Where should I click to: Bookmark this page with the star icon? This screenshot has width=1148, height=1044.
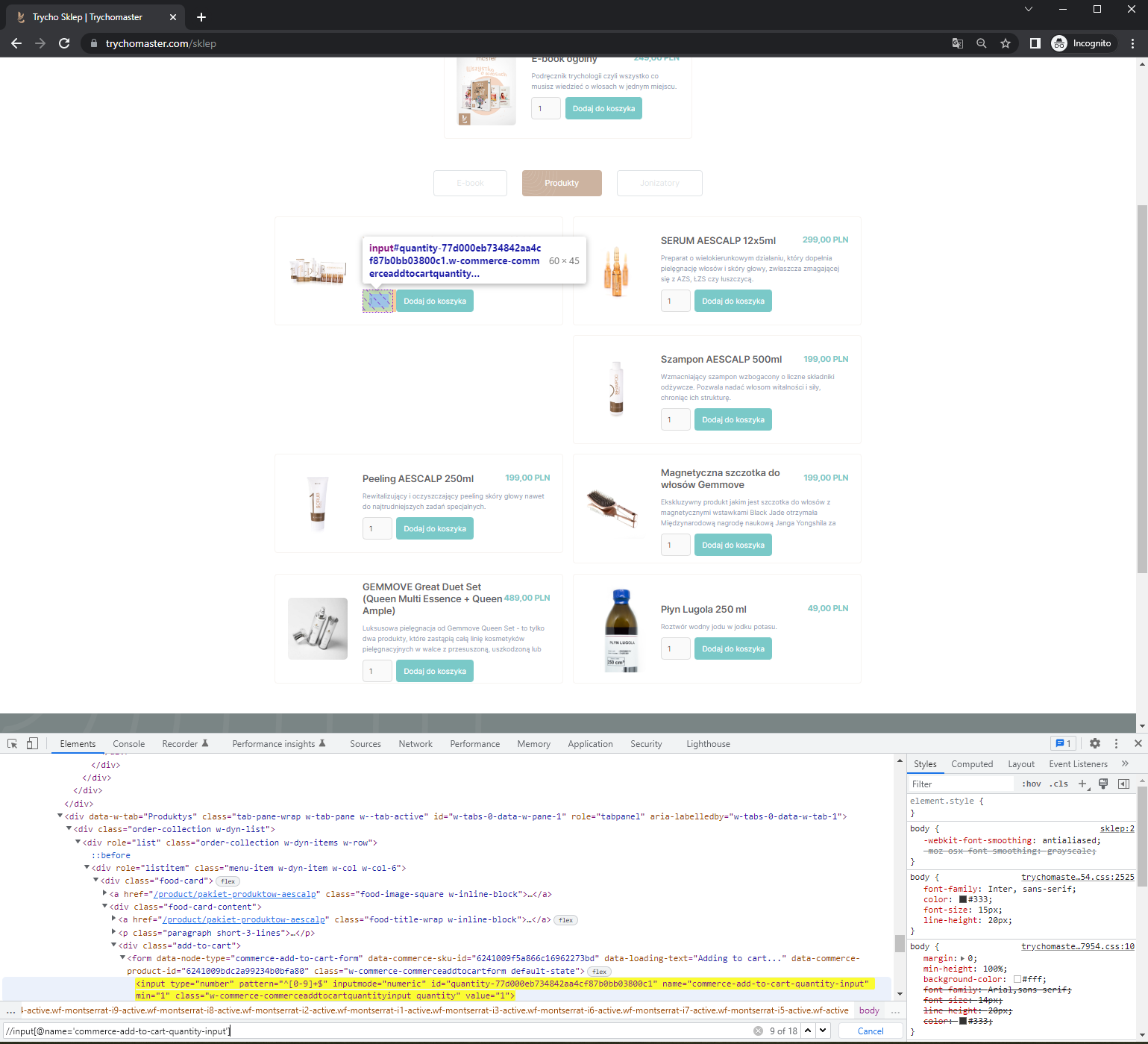pos(1006,43)
